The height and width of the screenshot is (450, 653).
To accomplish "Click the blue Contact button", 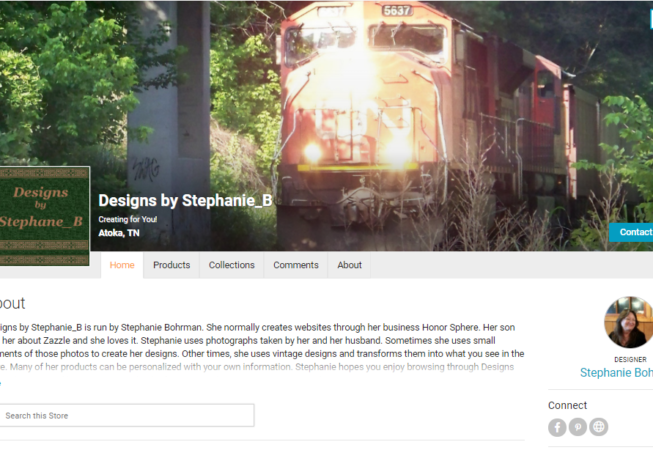I will (631, 232).
